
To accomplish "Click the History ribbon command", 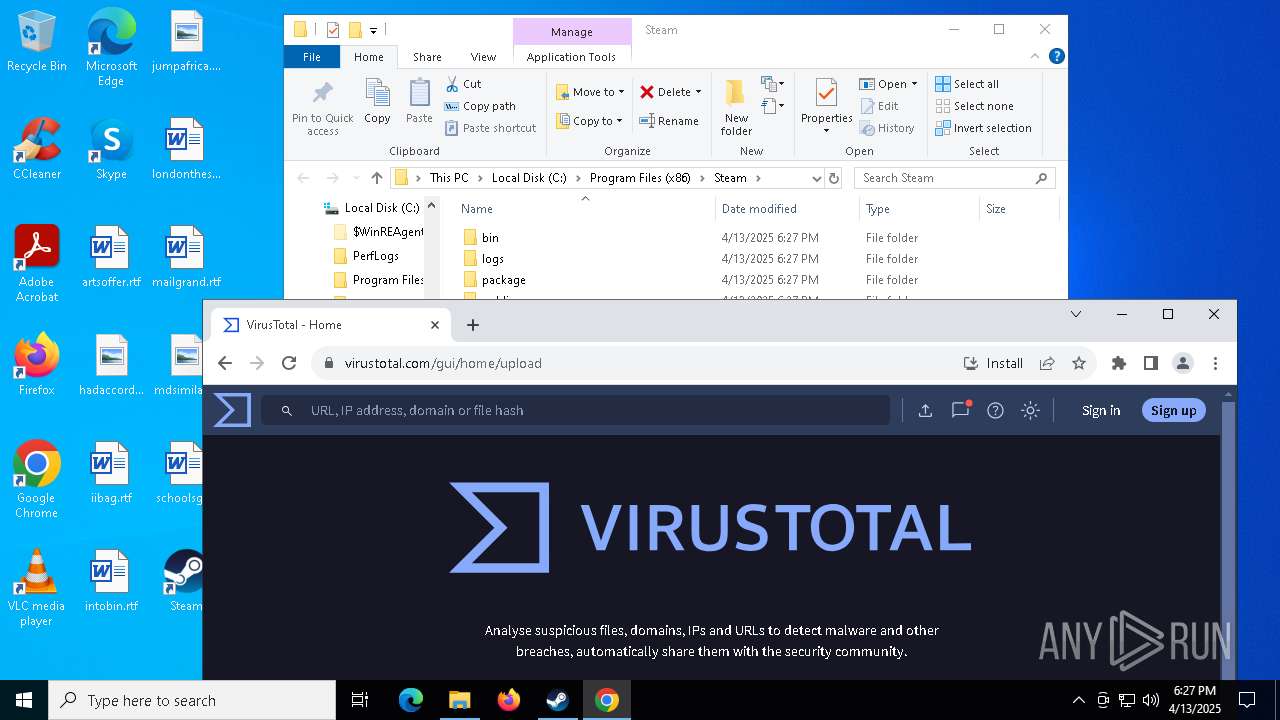I will tap(886, 128).
